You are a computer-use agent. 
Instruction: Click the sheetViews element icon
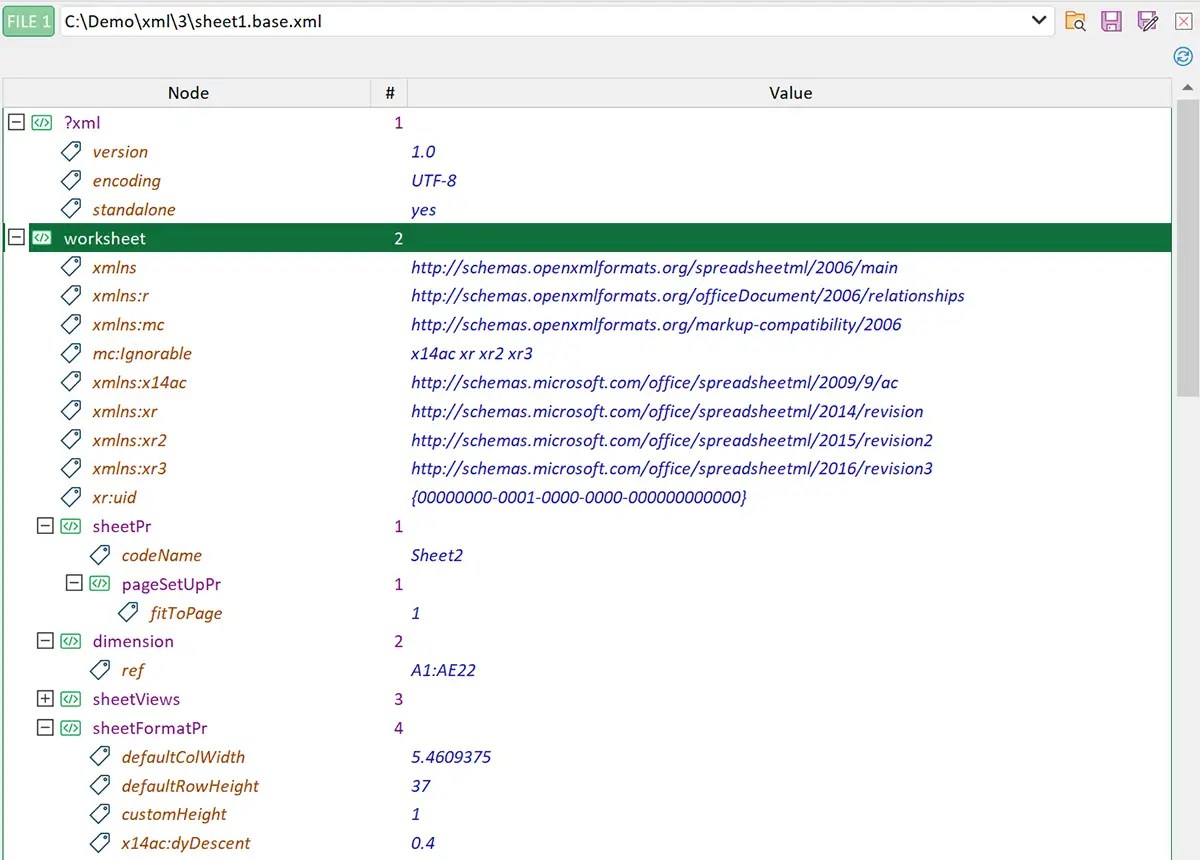pos(70,699)
